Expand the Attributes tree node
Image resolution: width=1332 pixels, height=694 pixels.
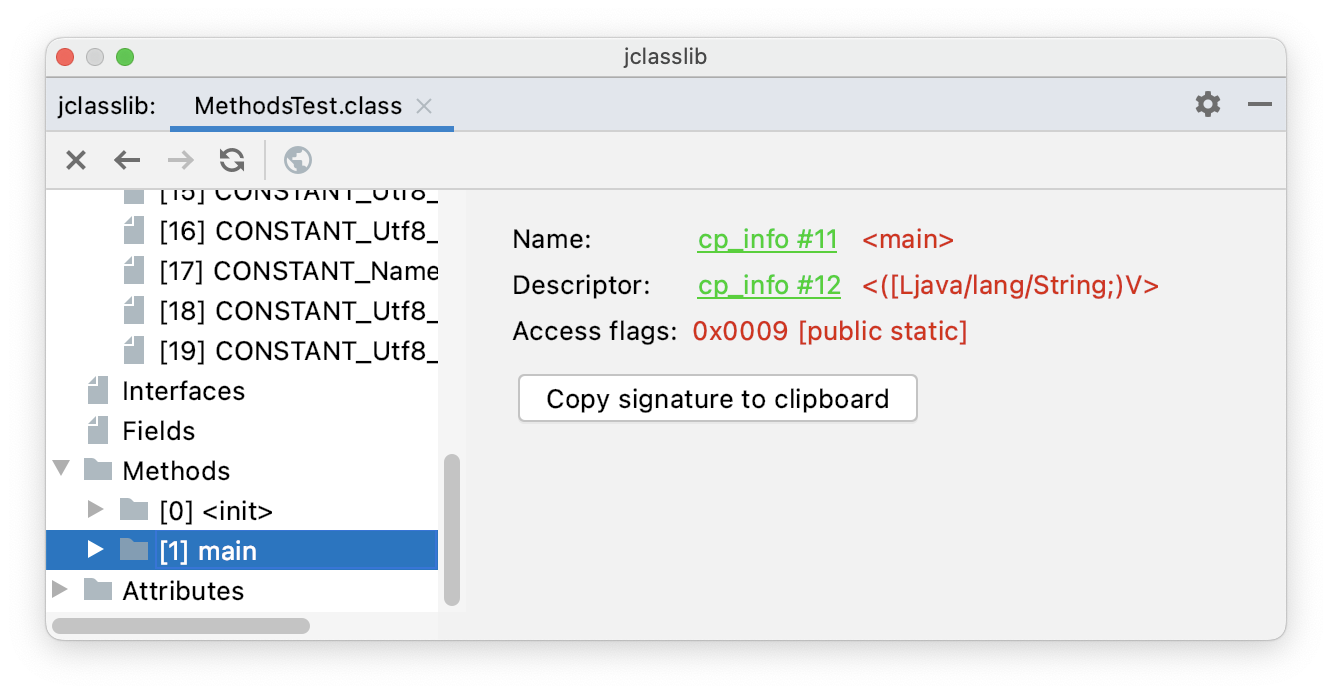point(61,589)
